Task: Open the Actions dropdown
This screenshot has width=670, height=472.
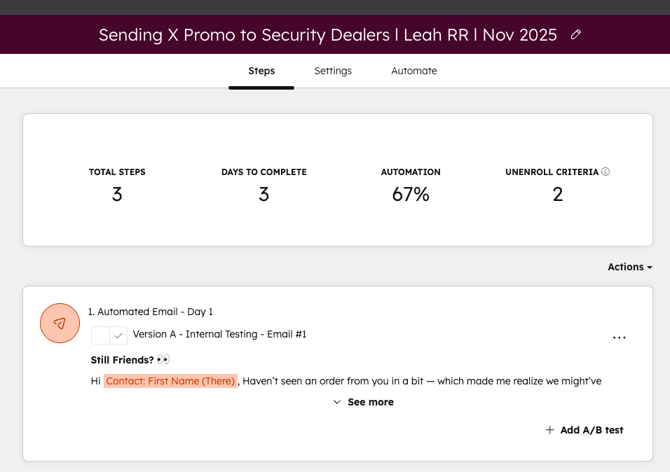Action: 629,267
